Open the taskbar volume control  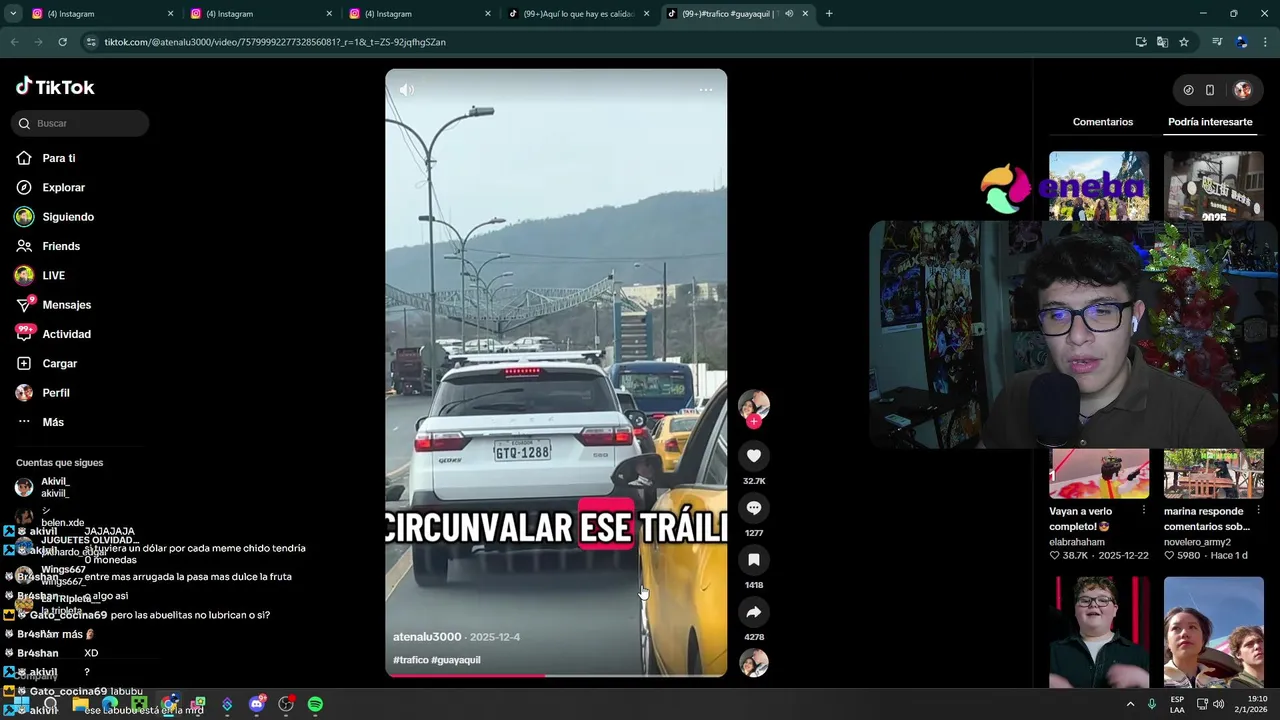1218,704
